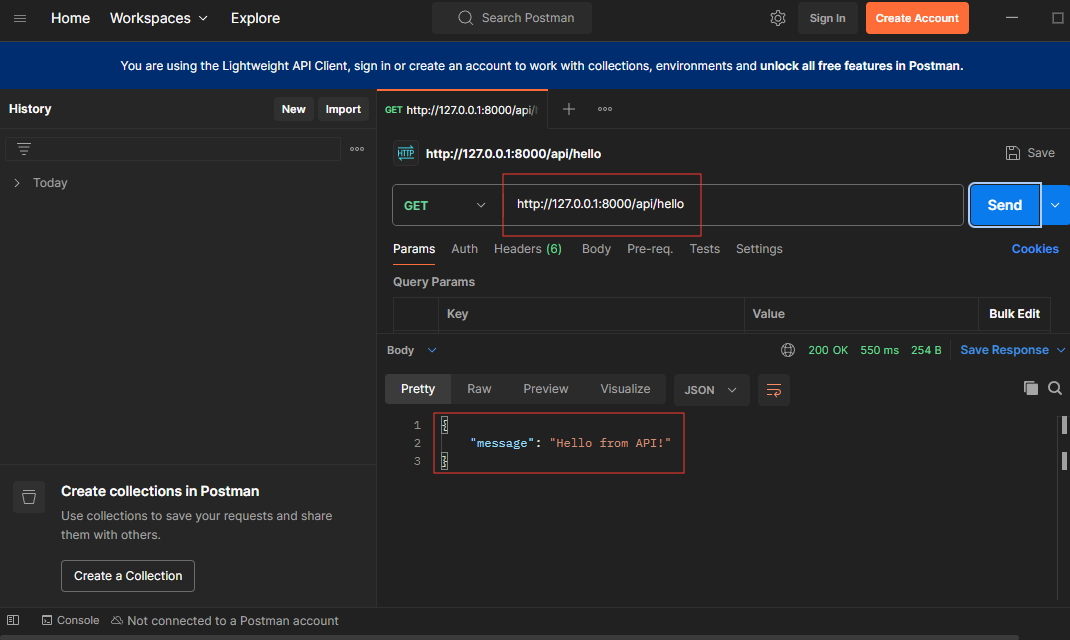Switch to the Headers tab
The width and height of the screenshot is (1070, 640).
pos(527,249)
